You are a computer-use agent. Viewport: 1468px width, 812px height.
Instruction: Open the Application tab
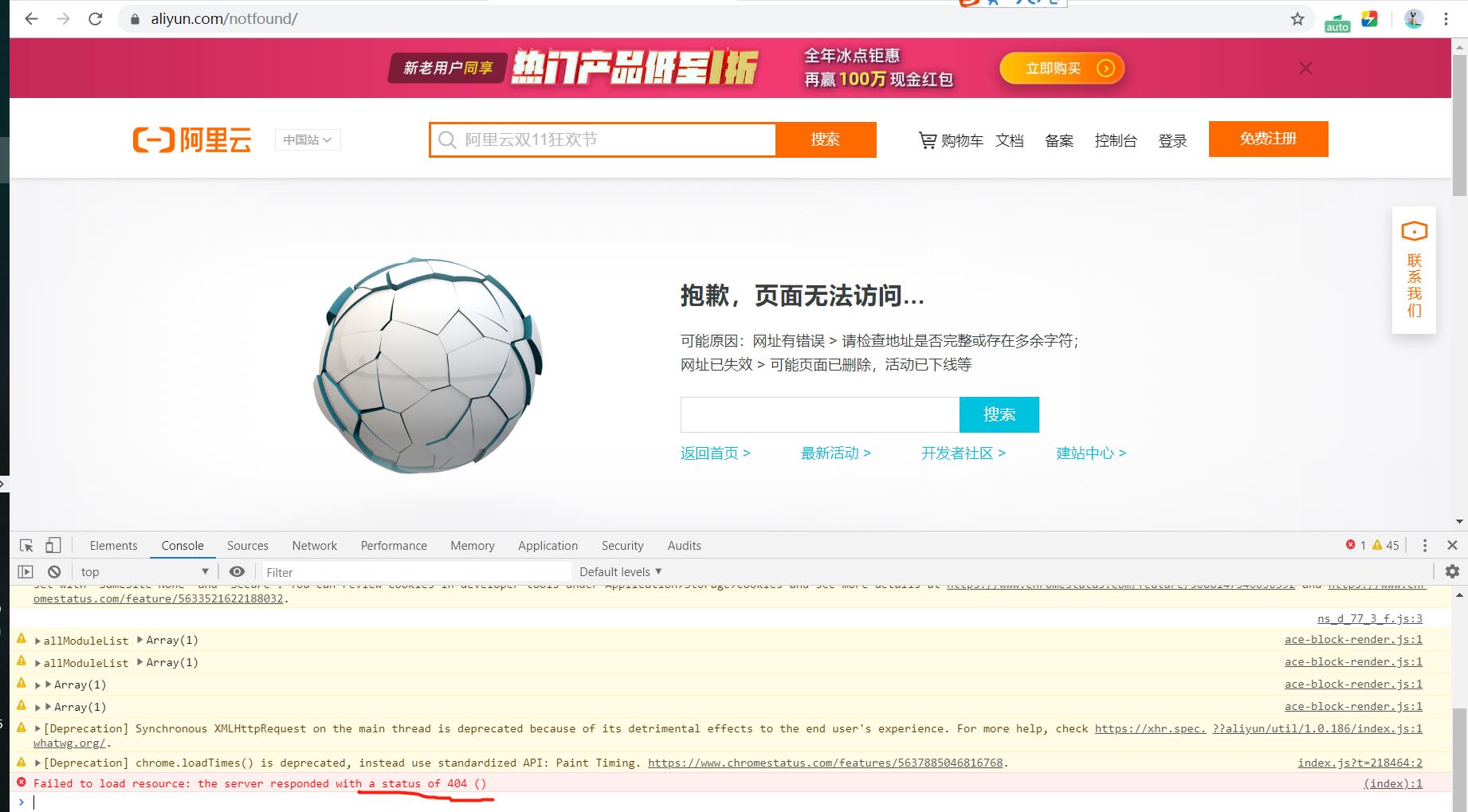(x=548, y=546)
